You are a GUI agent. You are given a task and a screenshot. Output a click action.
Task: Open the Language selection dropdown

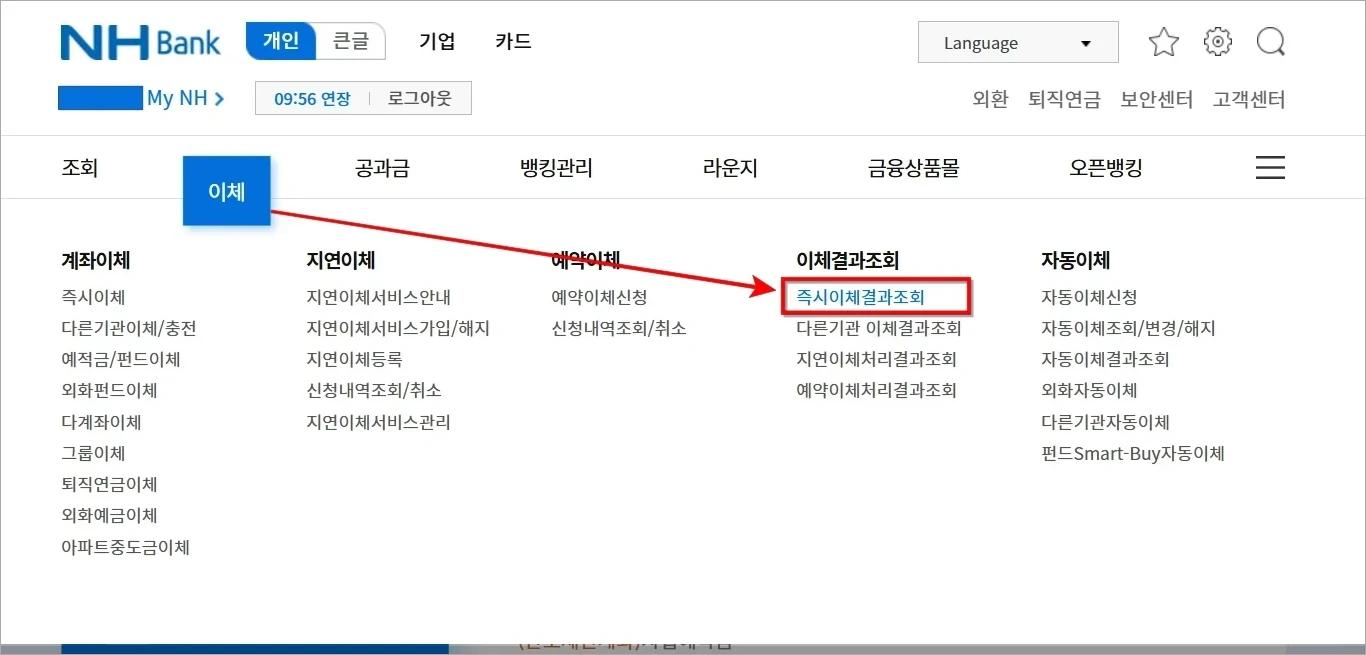(x=1017, y=41)
